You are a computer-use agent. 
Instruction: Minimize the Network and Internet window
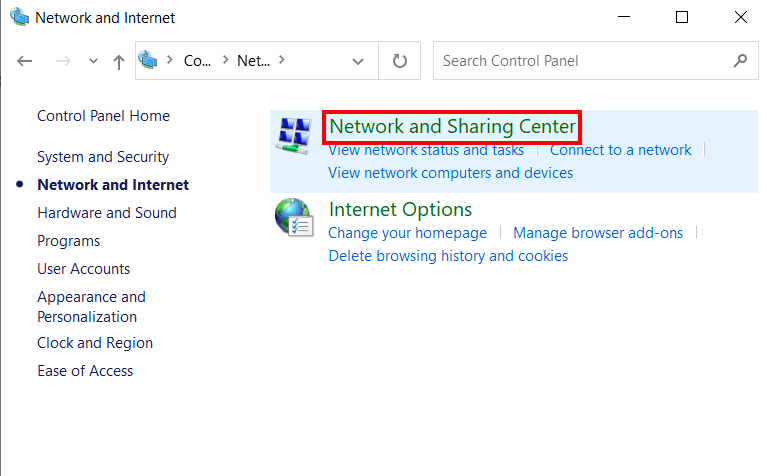(x=624, y=17)
